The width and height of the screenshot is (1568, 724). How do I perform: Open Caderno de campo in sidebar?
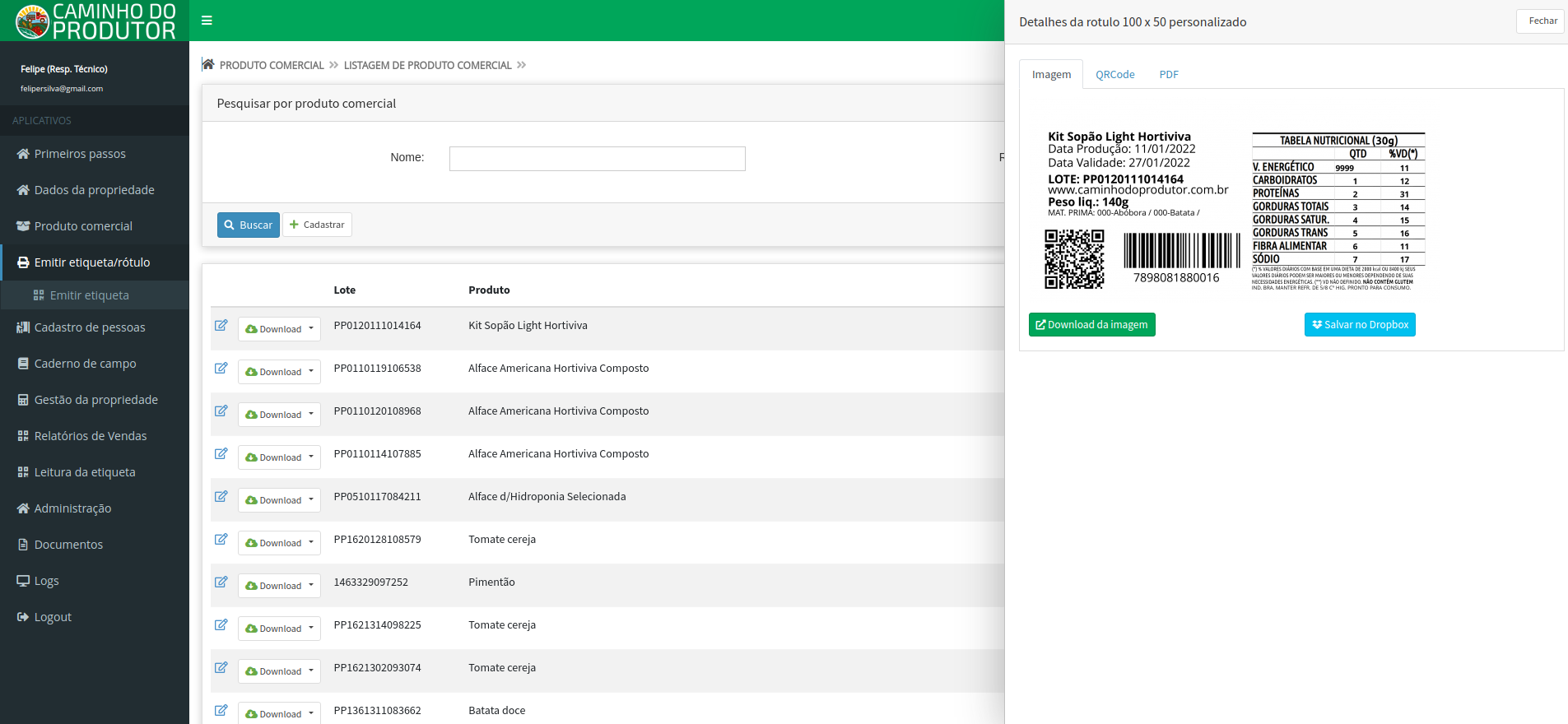85,364
